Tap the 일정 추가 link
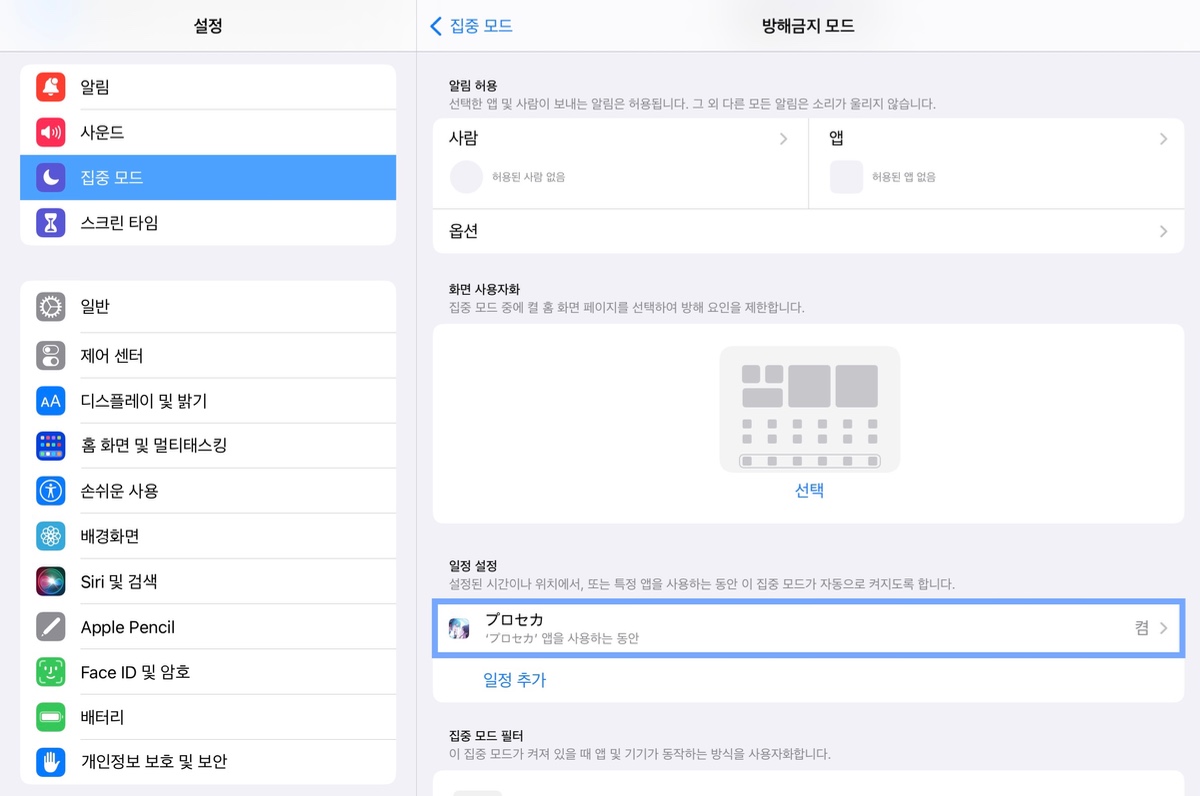 pos(515,680)
